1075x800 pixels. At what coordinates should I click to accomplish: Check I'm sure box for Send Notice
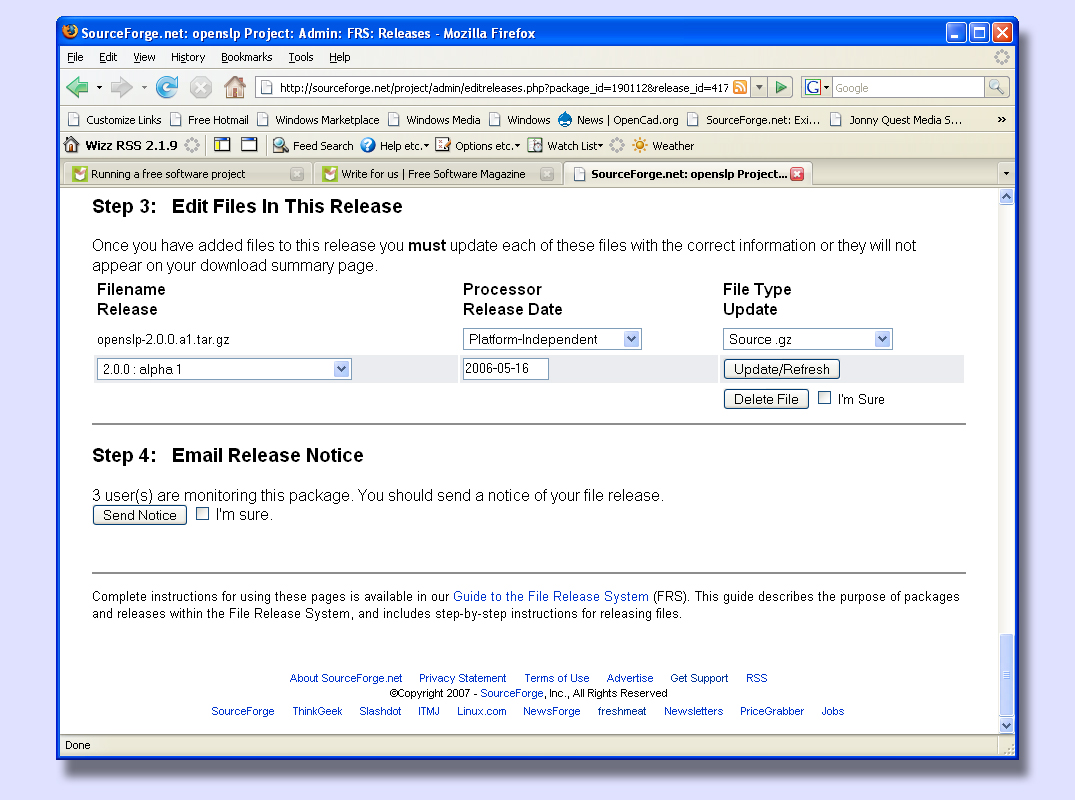click(x=202, y=513)
